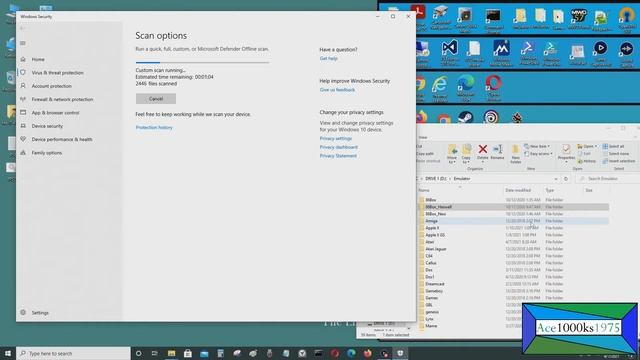Open the Windows Start menu

[x=8, y=353]
